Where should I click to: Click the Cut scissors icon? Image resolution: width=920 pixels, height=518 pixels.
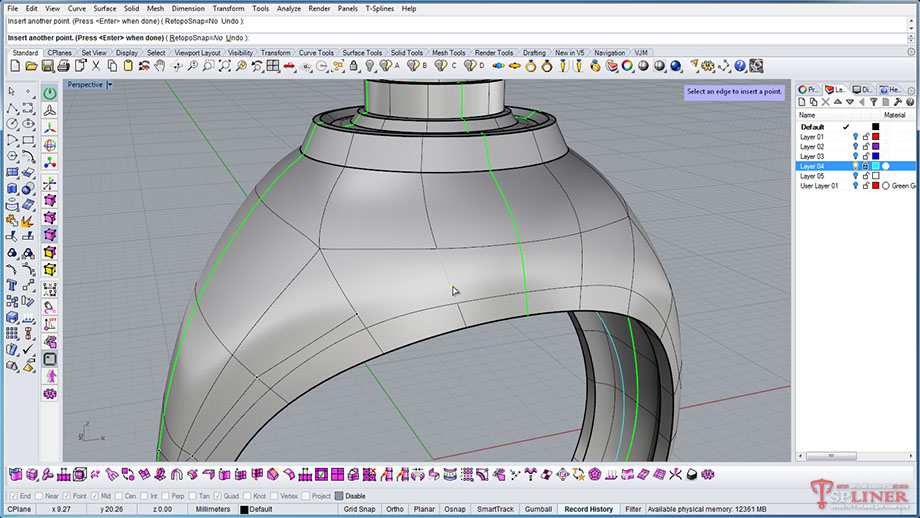(x=95, y=66)
